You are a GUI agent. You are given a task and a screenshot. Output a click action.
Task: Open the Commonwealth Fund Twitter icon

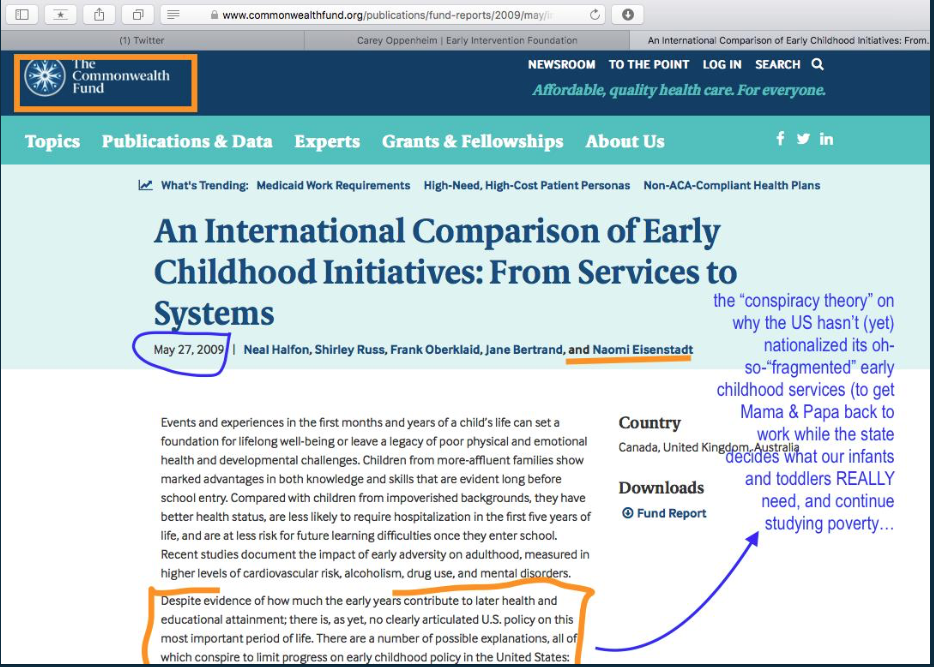tap(803, 139)
